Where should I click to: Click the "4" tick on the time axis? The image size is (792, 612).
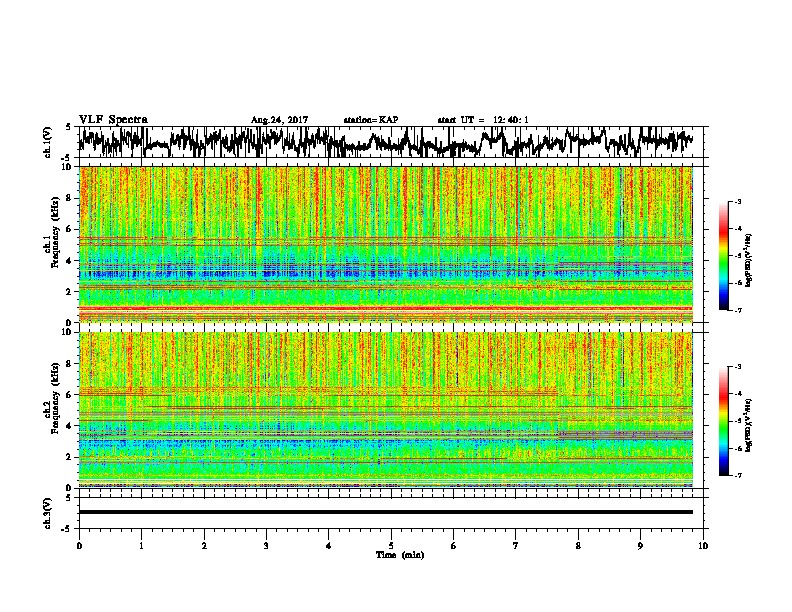(329, 546)
